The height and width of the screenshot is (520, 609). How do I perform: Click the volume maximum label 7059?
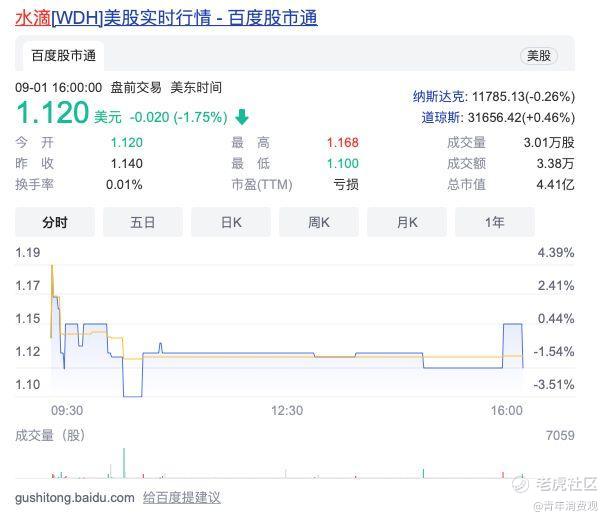[x=560, y=435]
